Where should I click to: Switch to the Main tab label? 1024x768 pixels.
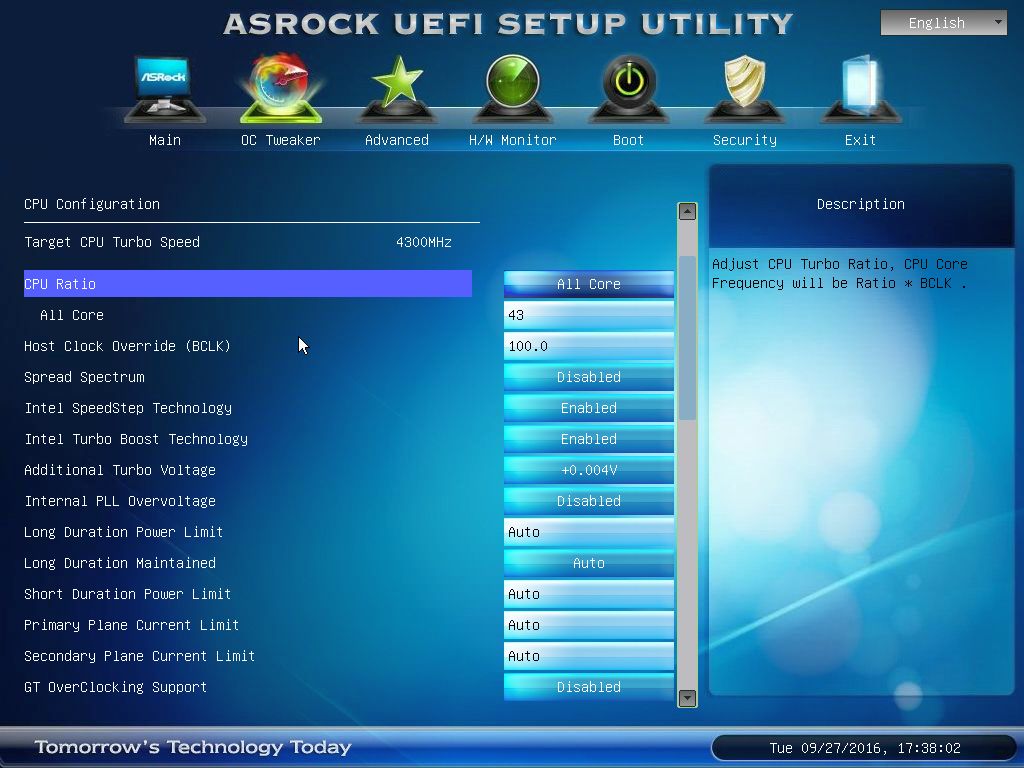[165, 140]
